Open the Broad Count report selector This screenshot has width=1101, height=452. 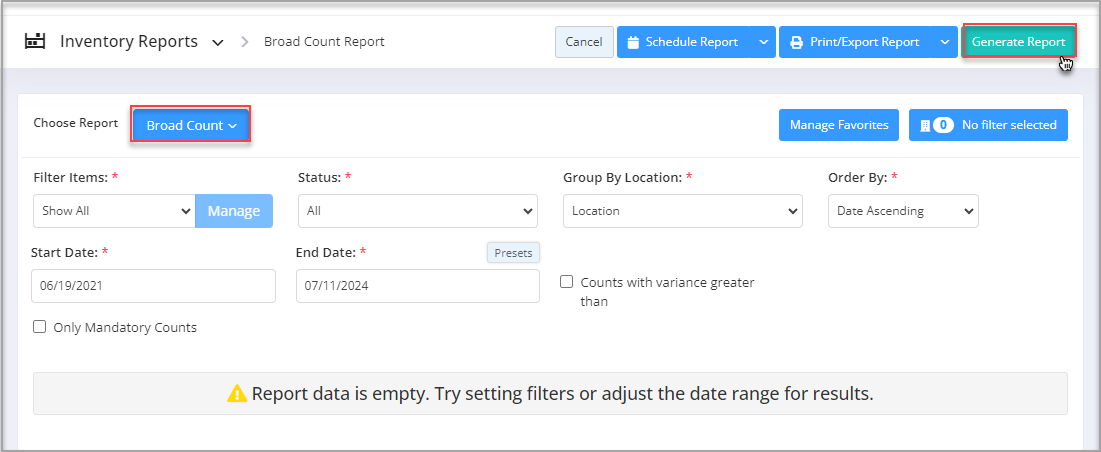coord(191,126)
